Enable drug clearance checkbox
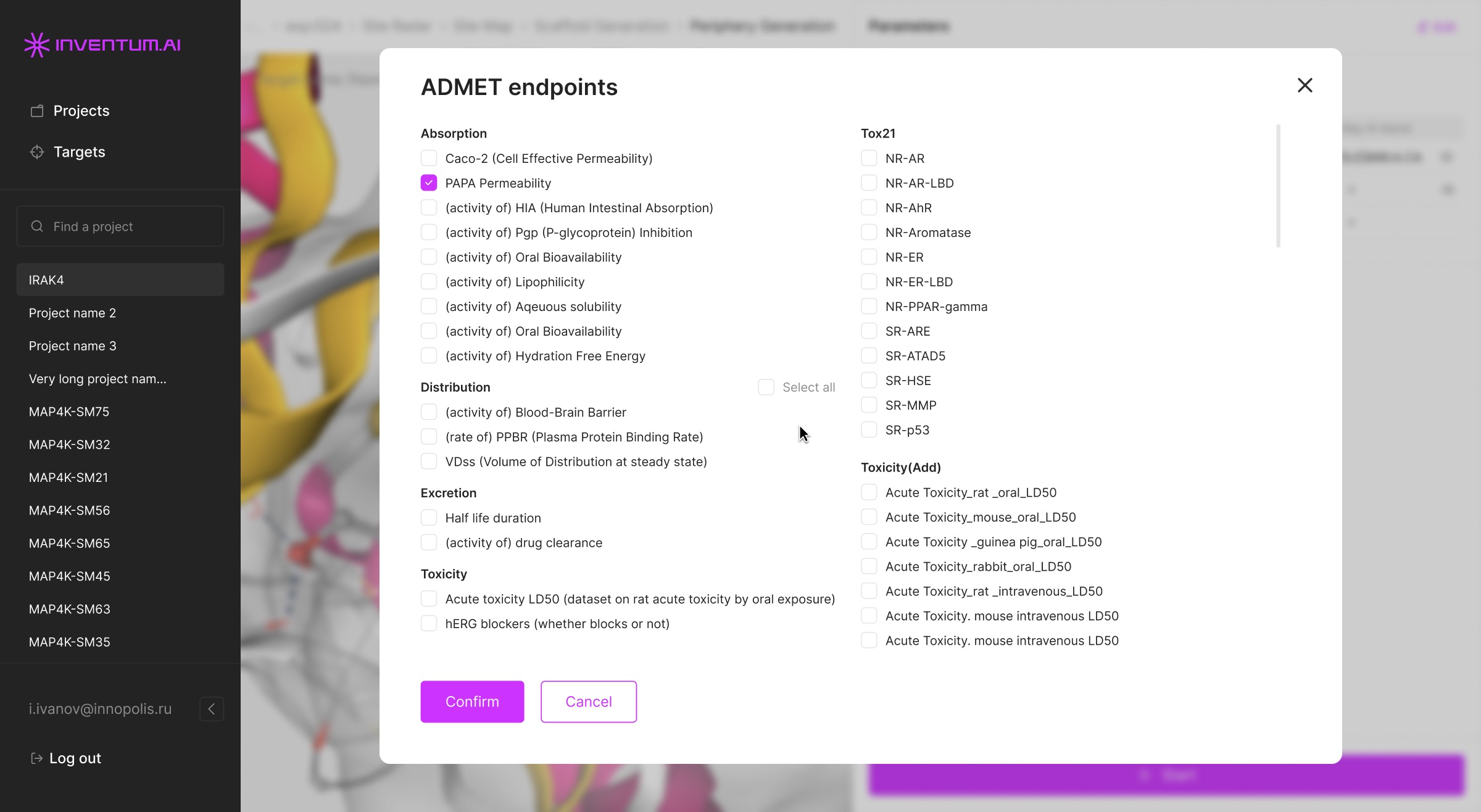 click(x=429, y=543)
